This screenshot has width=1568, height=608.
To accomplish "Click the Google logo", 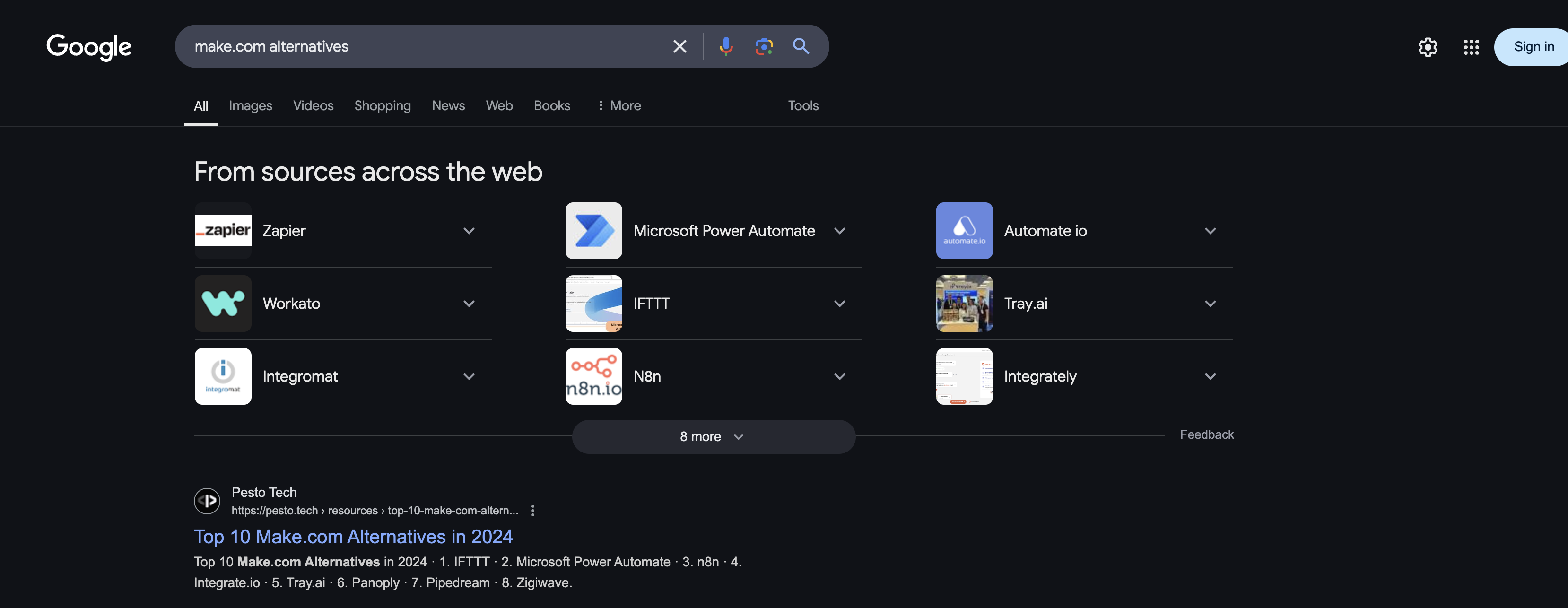I will pyautogui.click(x=89, y=47).
